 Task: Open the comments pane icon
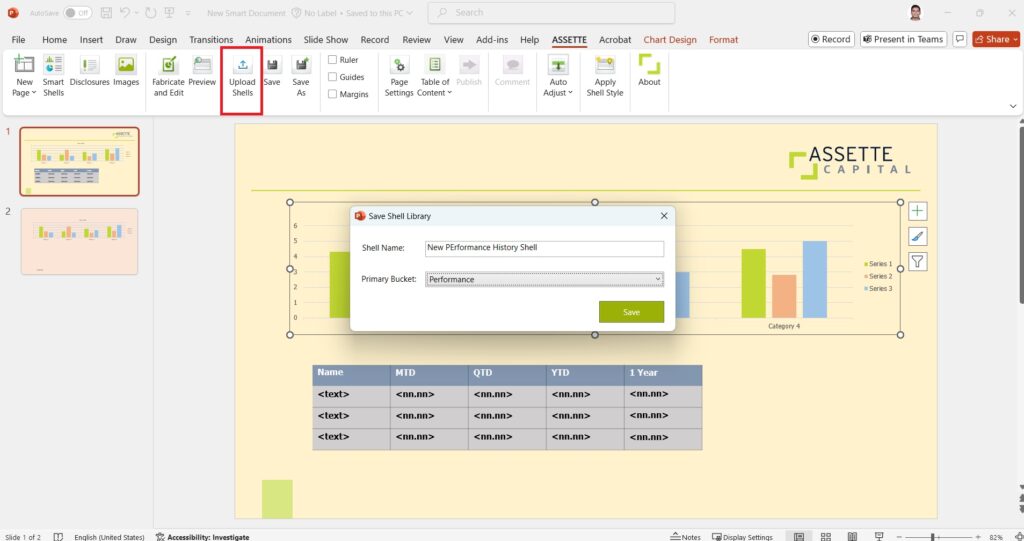click(x=959, y=39)
